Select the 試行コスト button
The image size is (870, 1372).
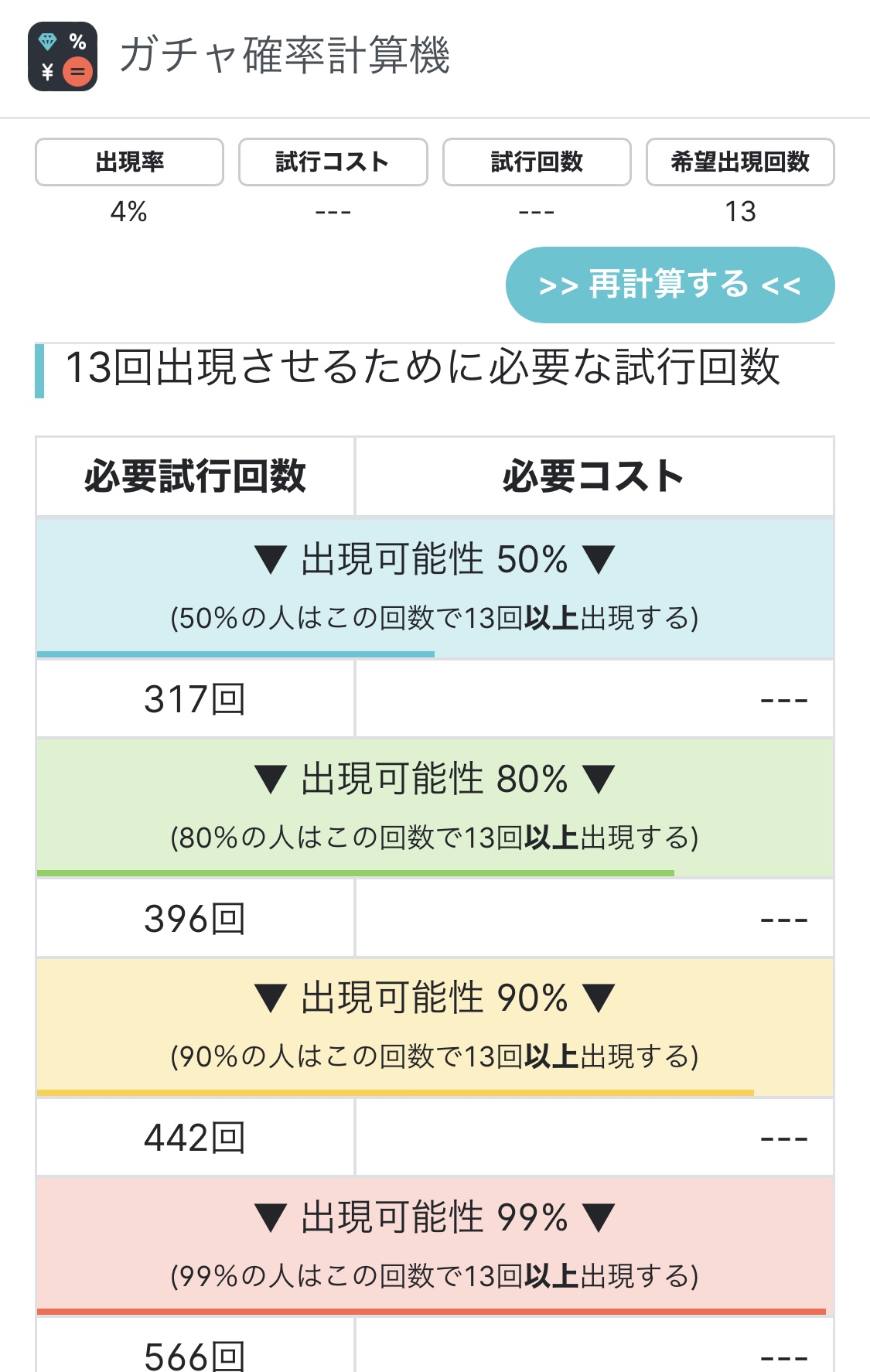333,162
